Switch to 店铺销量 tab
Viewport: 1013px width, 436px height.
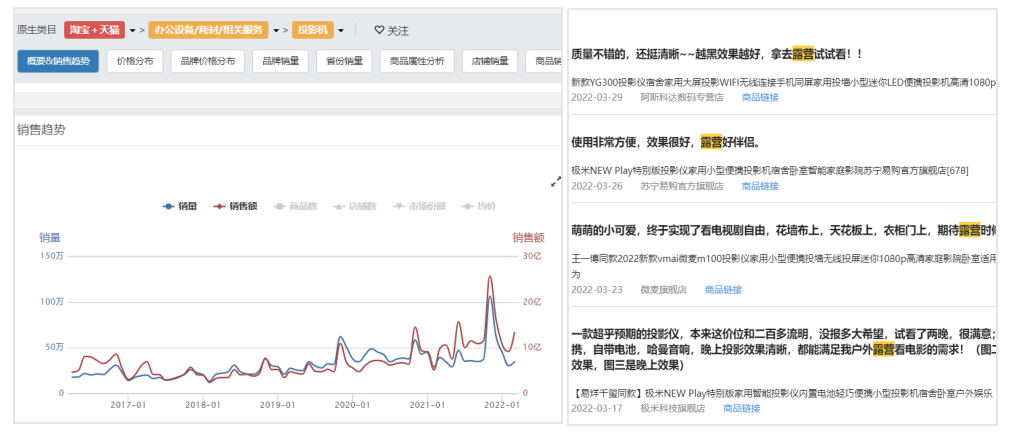[x=489, y=61]
